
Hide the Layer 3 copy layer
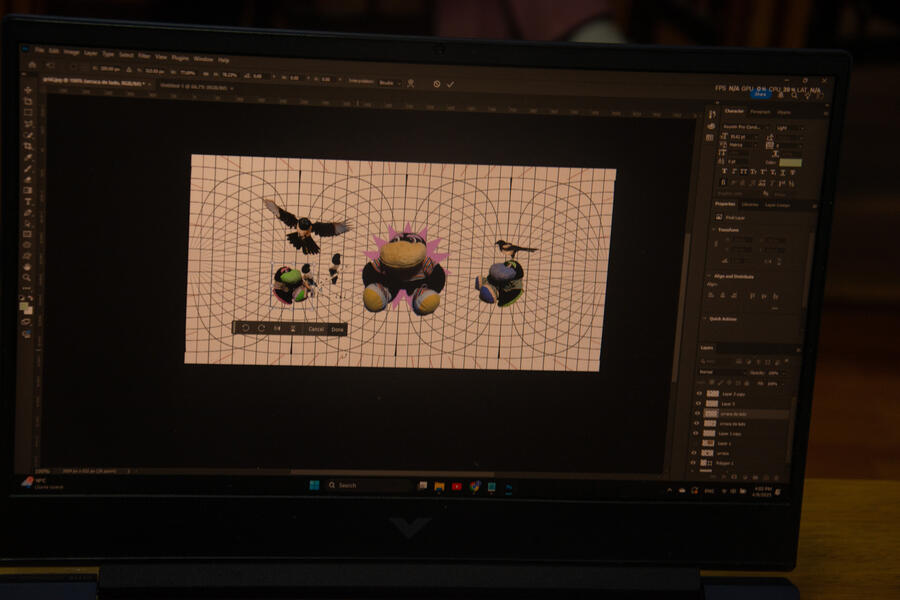point(697,434)
